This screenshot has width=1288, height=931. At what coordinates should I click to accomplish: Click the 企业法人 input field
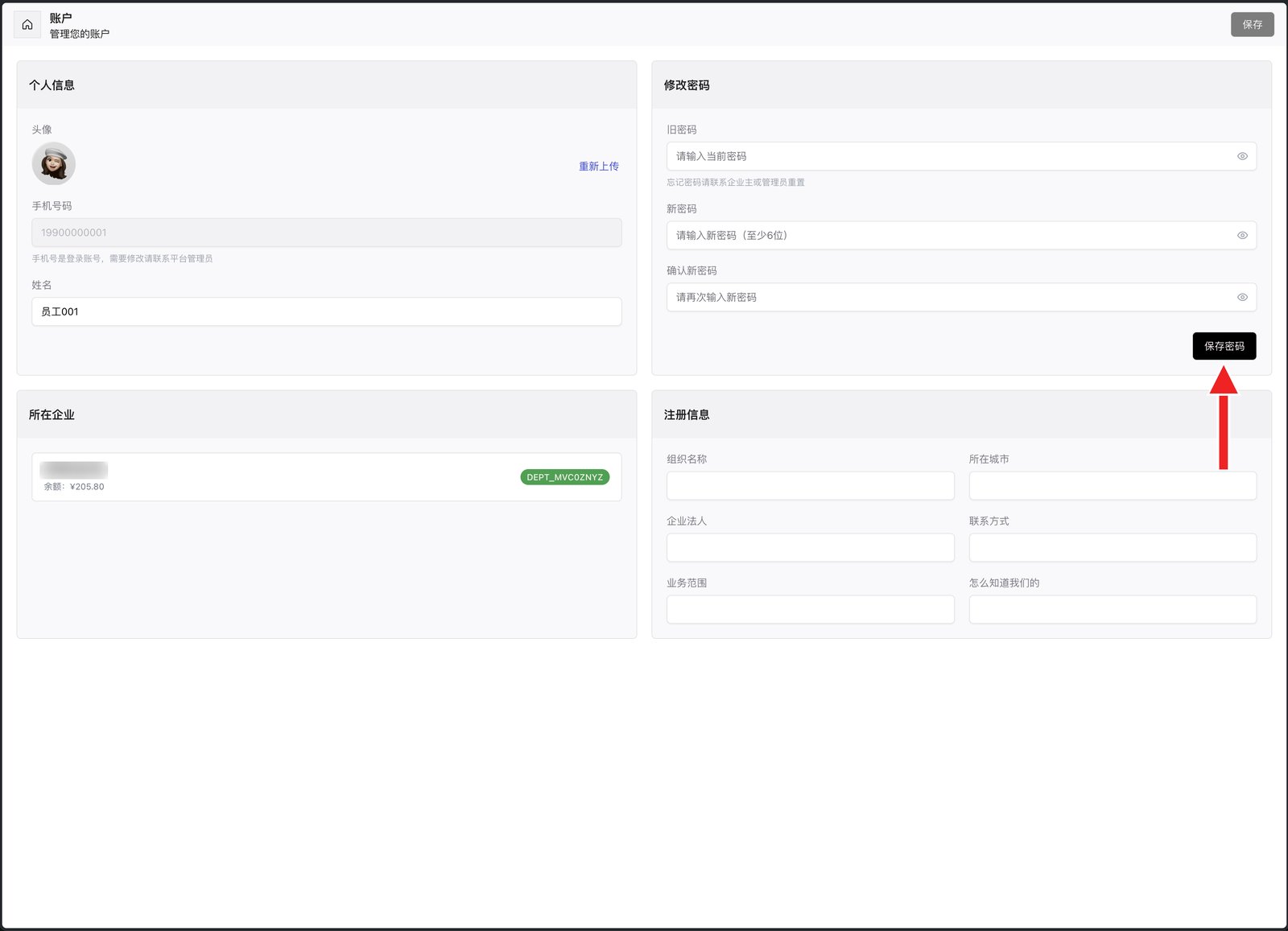[x=811, y=548]
